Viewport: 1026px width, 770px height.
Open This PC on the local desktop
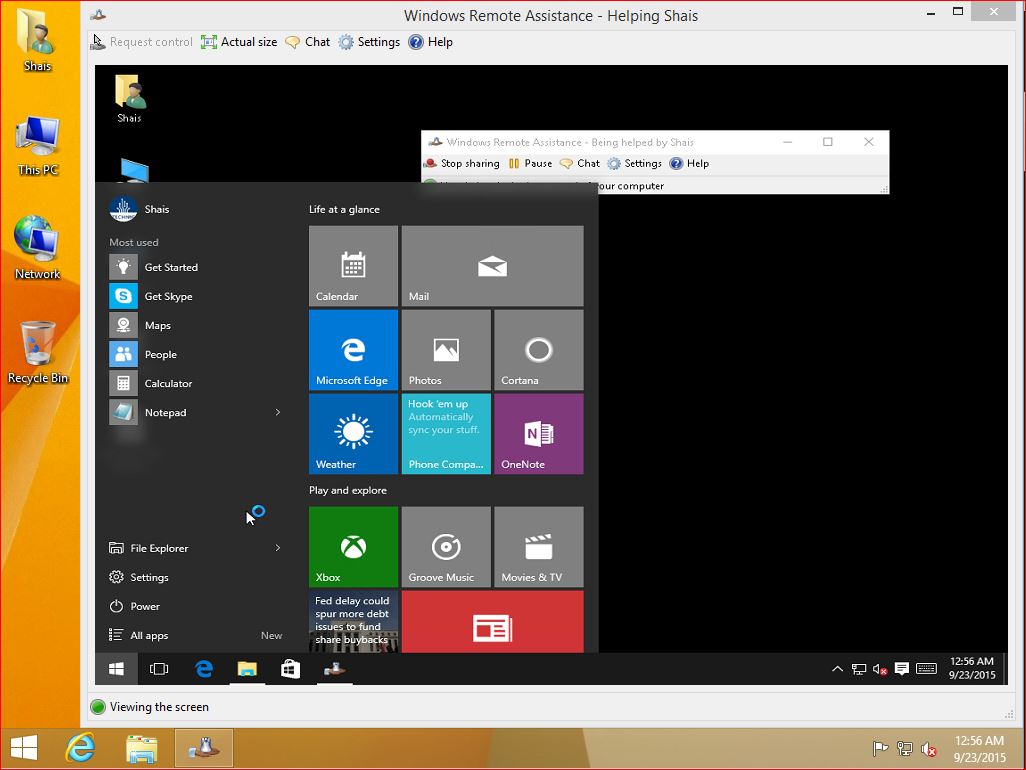coord(38,146)
